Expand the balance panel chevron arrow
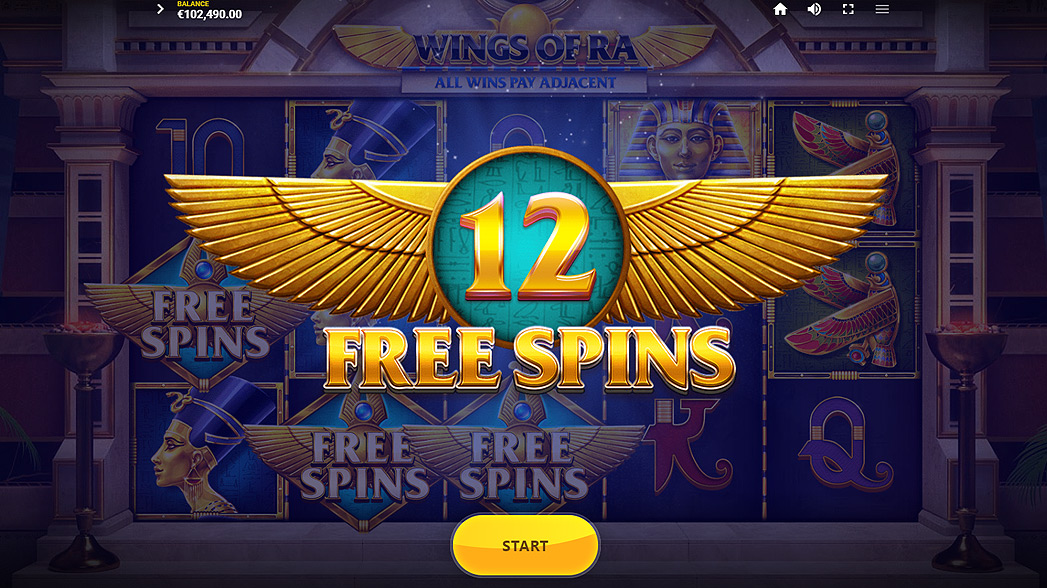This screenshot has width=1047, height=588. [160, 9]
